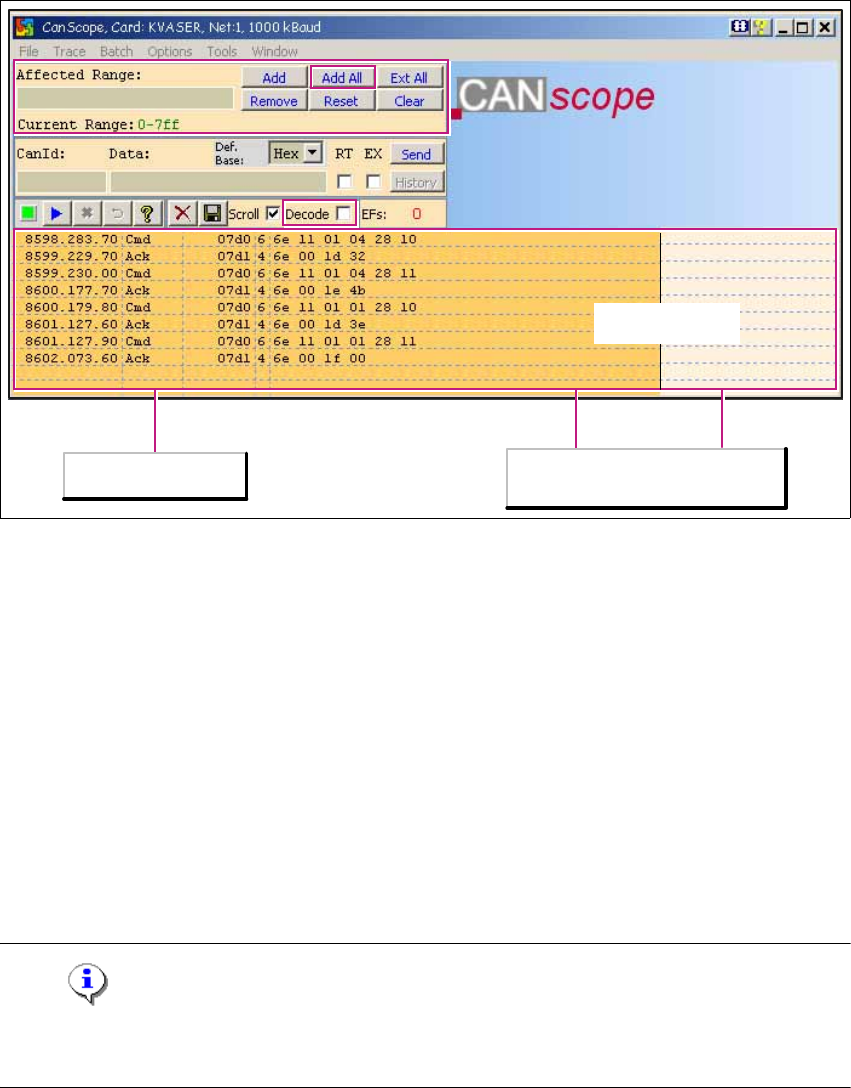Open the Trace menu
Viewport: 851px width, 1088px height.
coord(69,51)
